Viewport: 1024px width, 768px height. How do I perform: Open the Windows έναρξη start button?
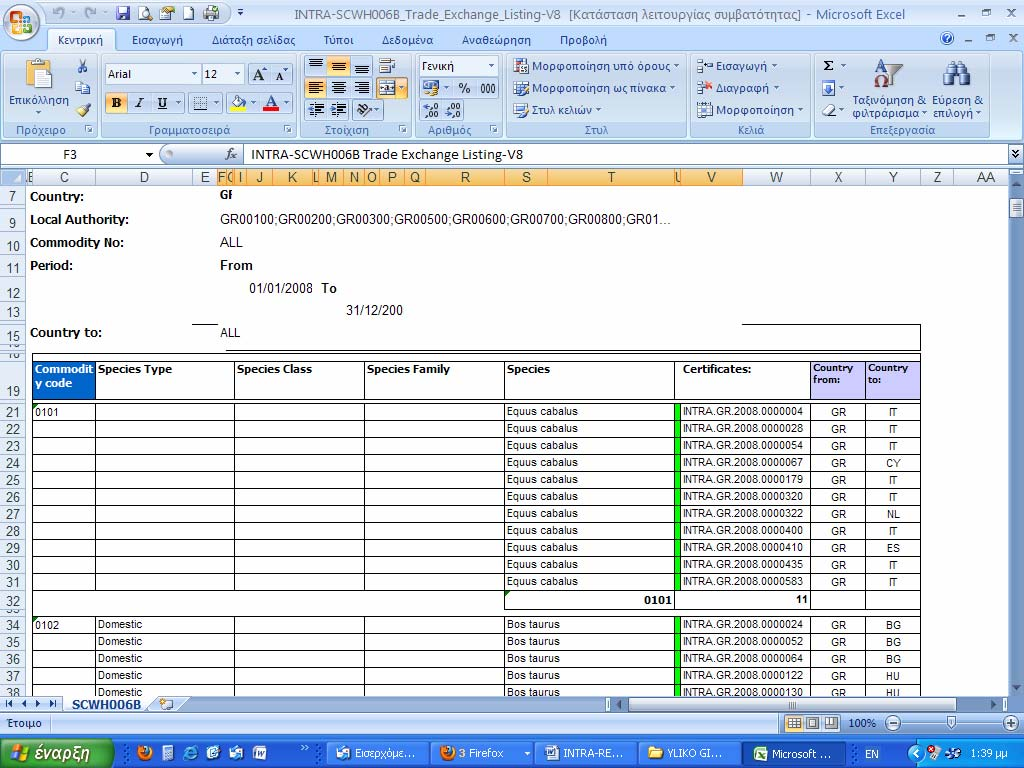(x=57, y=753)
